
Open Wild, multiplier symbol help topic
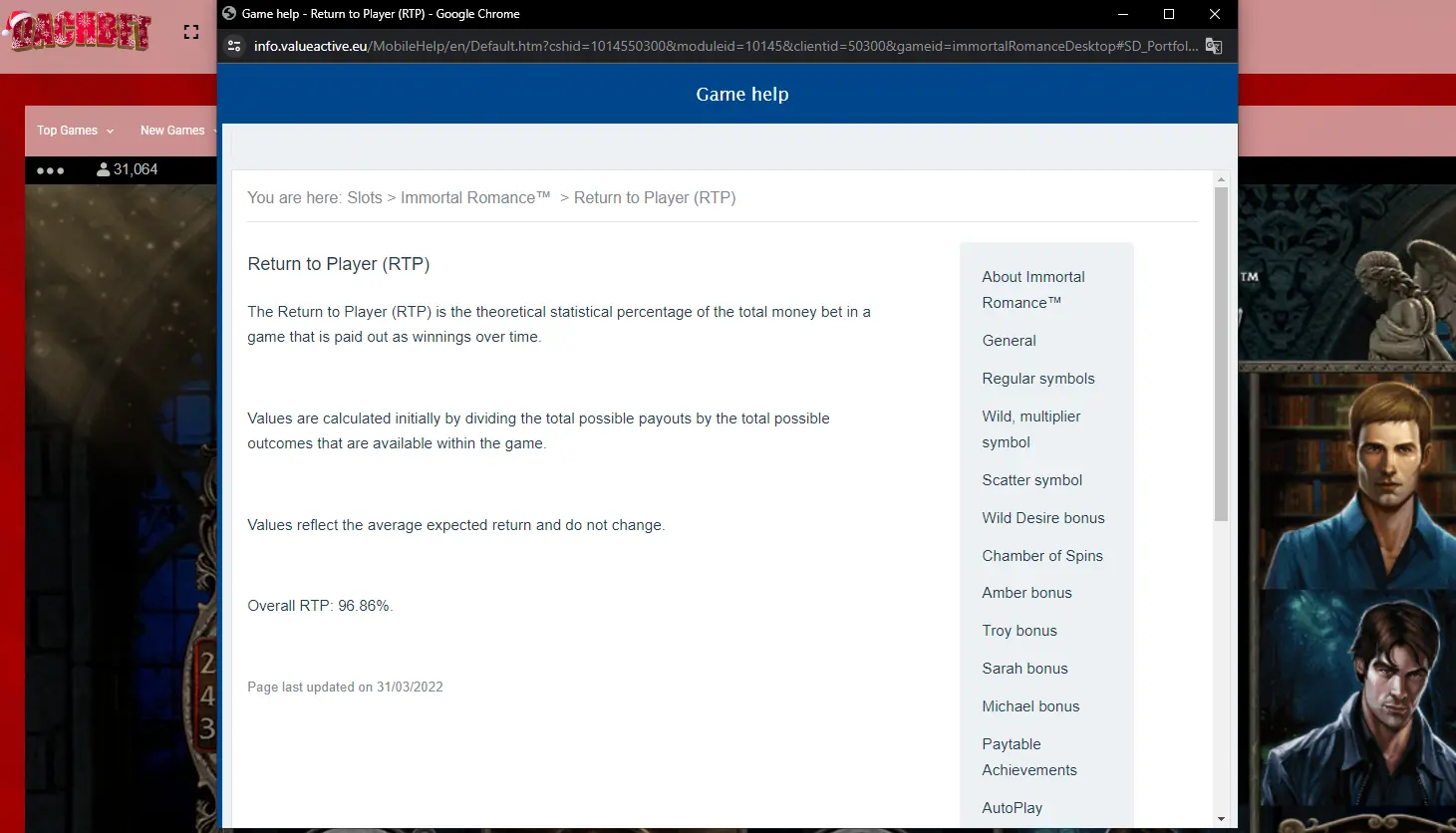tap(1031, 429)
